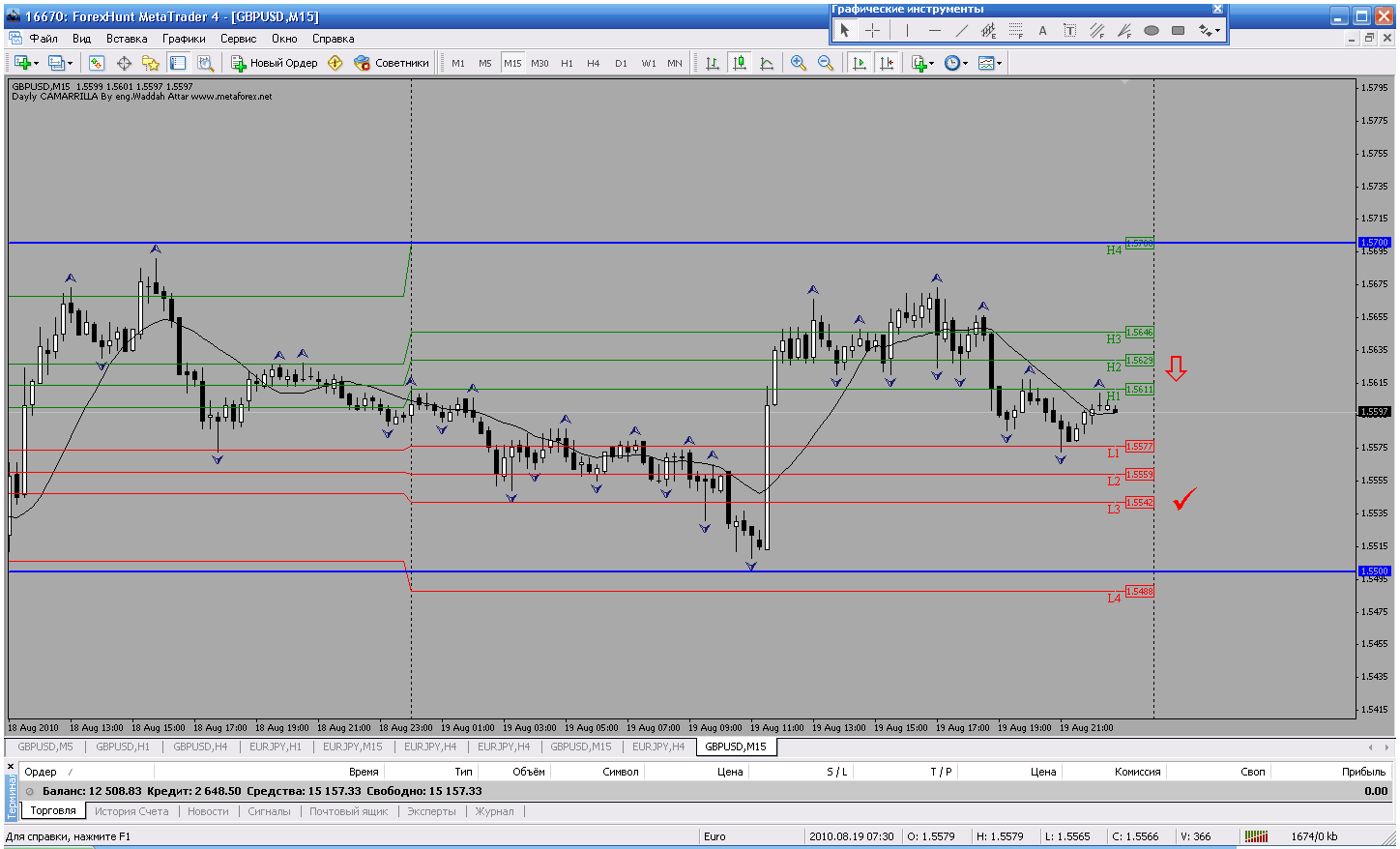The height and width of the screenshot is (849, 1400).
Task: Select the vertical line tool
Action: tap(907, 30)
